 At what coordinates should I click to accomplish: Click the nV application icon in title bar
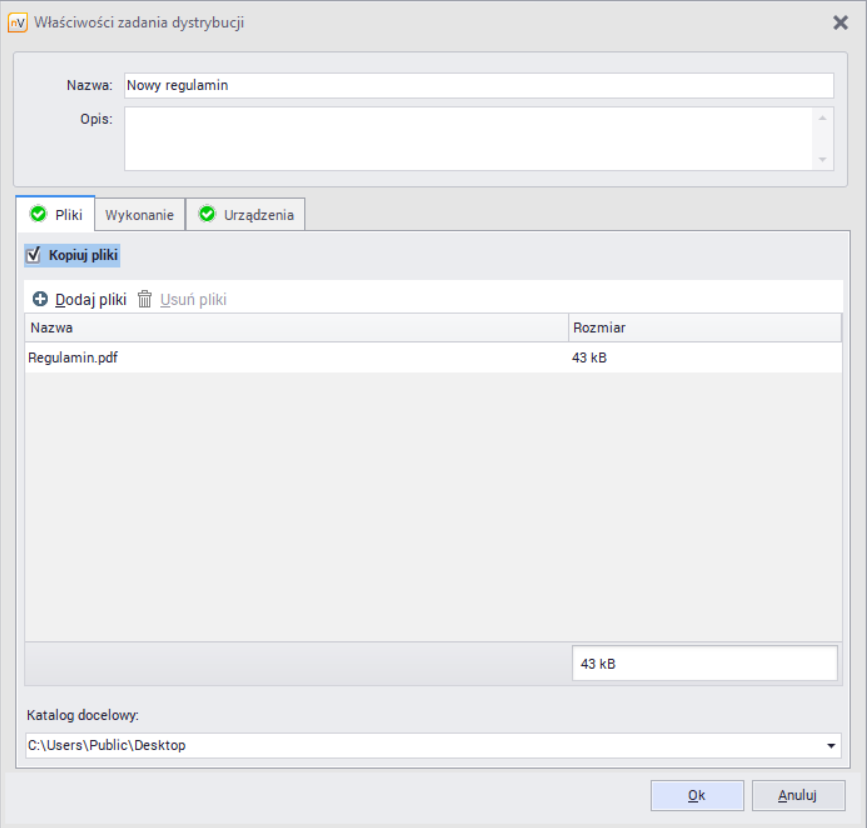pos(17,23)
